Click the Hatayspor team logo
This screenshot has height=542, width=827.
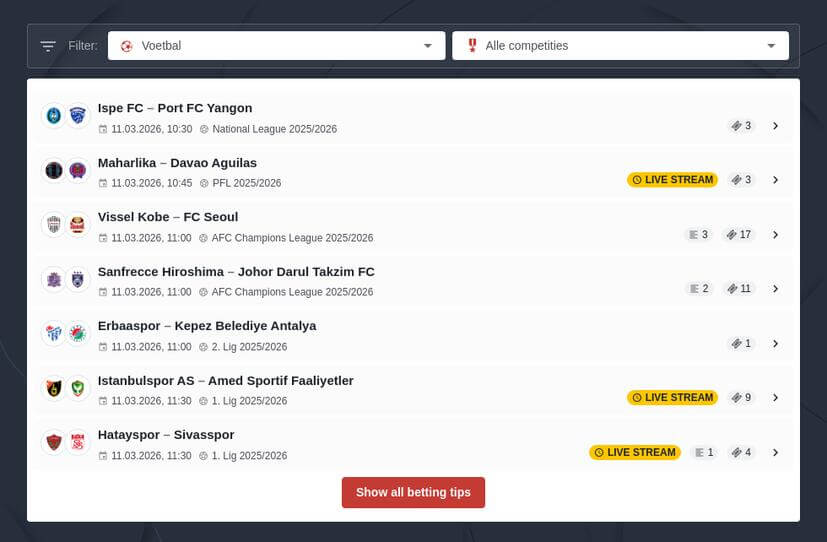coord(53,442)
